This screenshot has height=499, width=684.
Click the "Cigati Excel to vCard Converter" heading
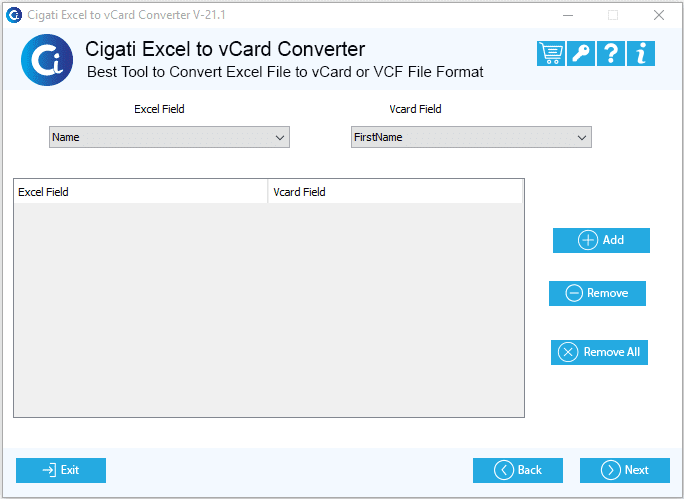(225, 49)
